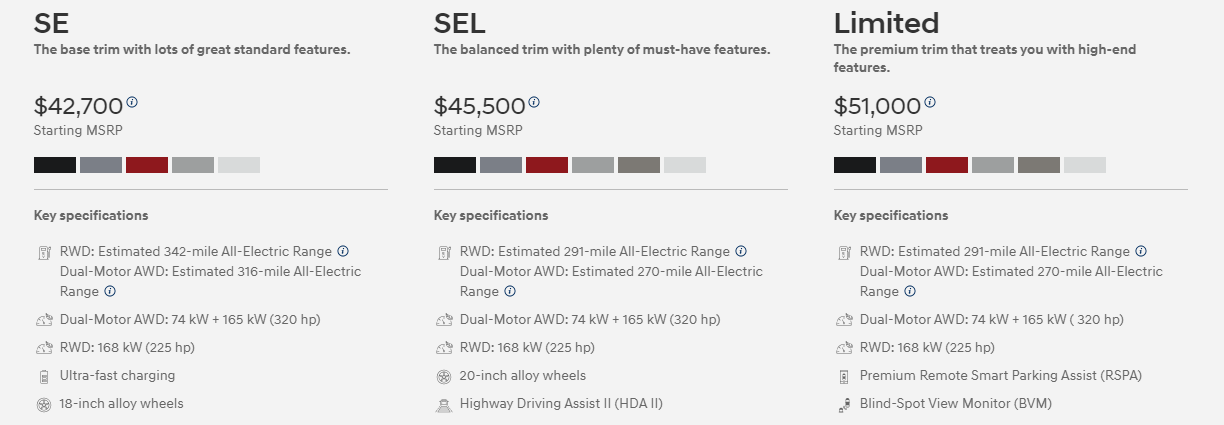Click info icon next to $45,500 price
The height and width of the screenshot is (425, 1224).
tap(534, 102)
